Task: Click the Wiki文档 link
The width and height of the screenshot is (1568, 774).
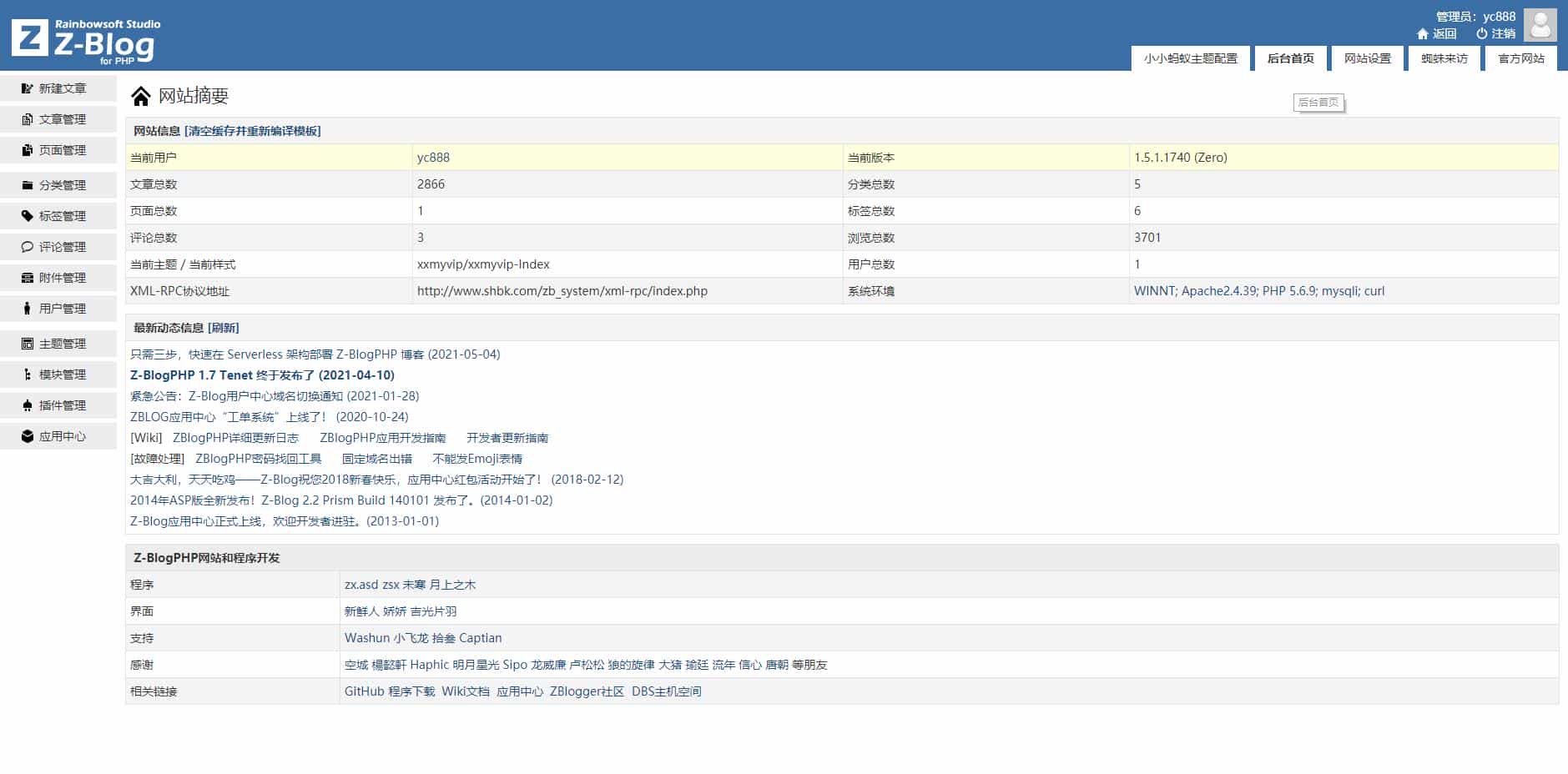Action: point(466,691)
